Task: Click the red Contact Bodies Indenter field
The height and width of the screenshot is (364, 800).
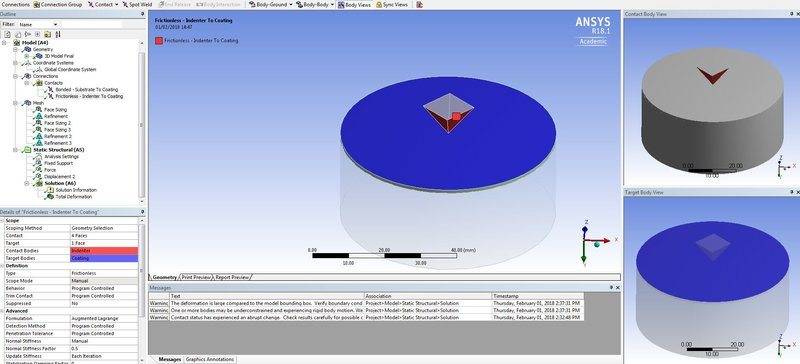Action: tap(104, 251)
